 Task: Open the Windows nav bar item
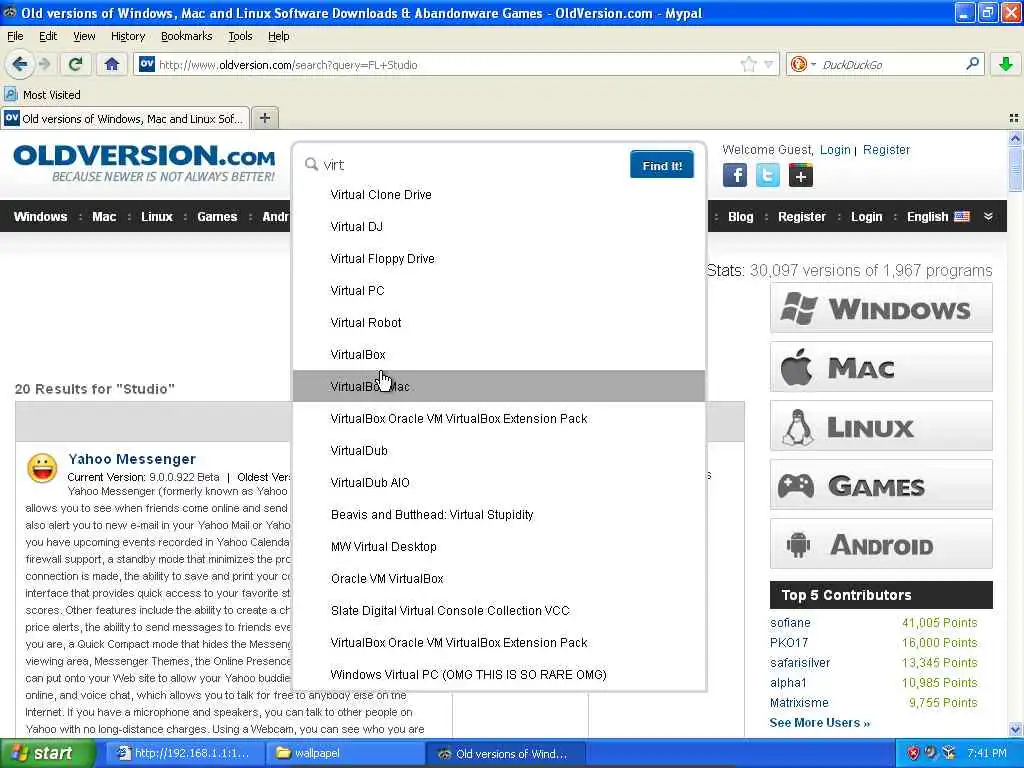point(40,217)
